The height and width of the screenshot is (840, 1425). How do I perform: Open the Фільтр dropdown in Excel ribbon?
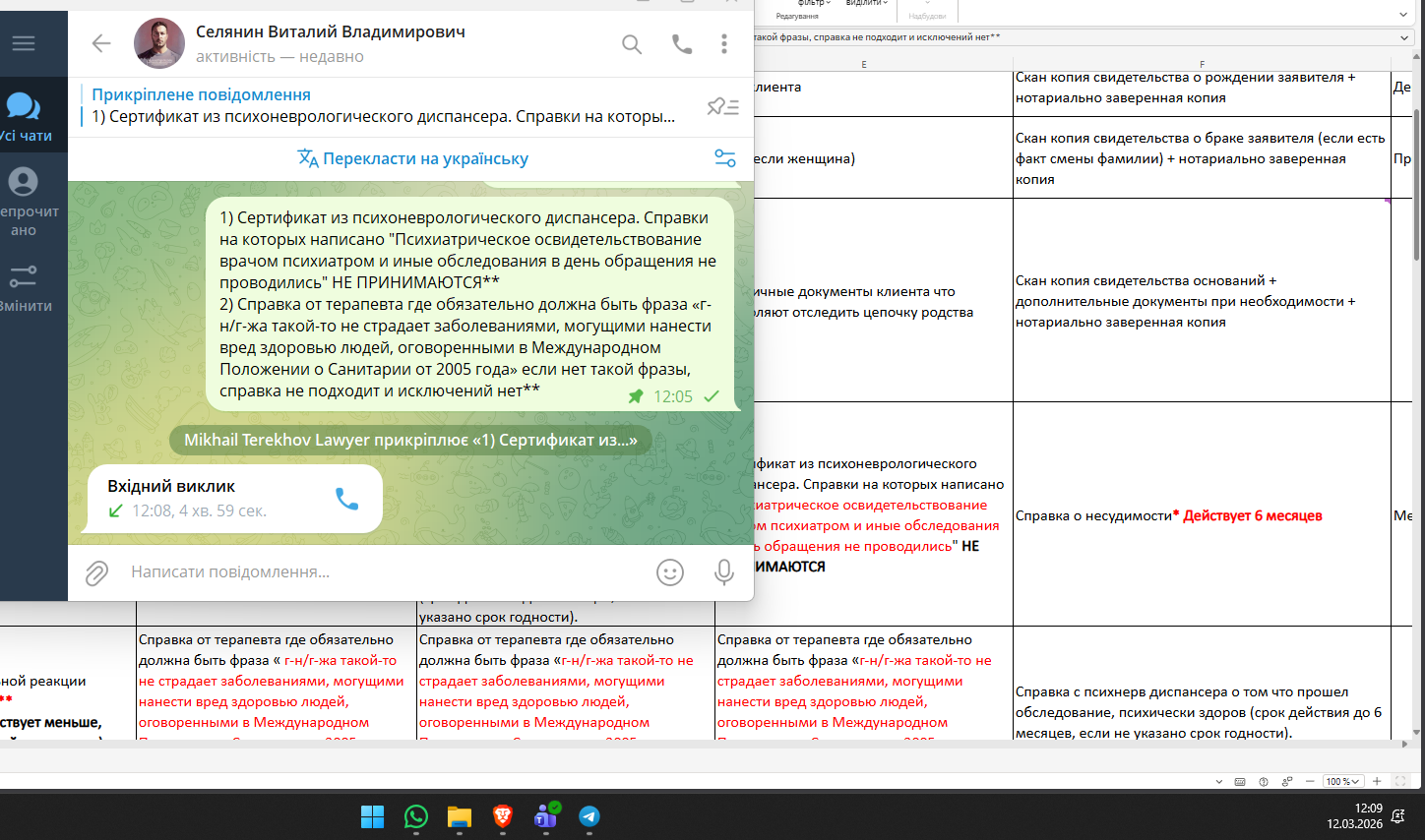(814, 4)
